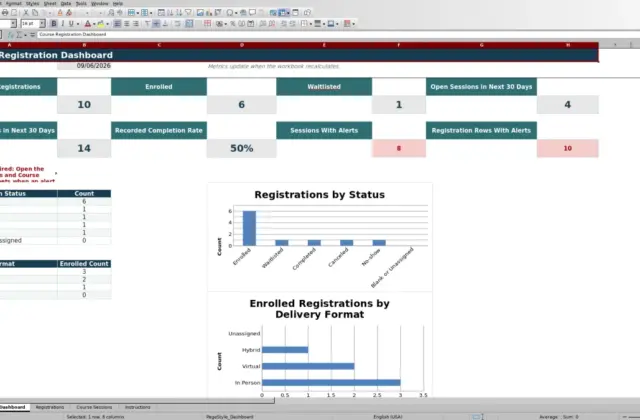The image size is (640, 420).
Task: Click the Format as Date icon
Action: [251, 24]
